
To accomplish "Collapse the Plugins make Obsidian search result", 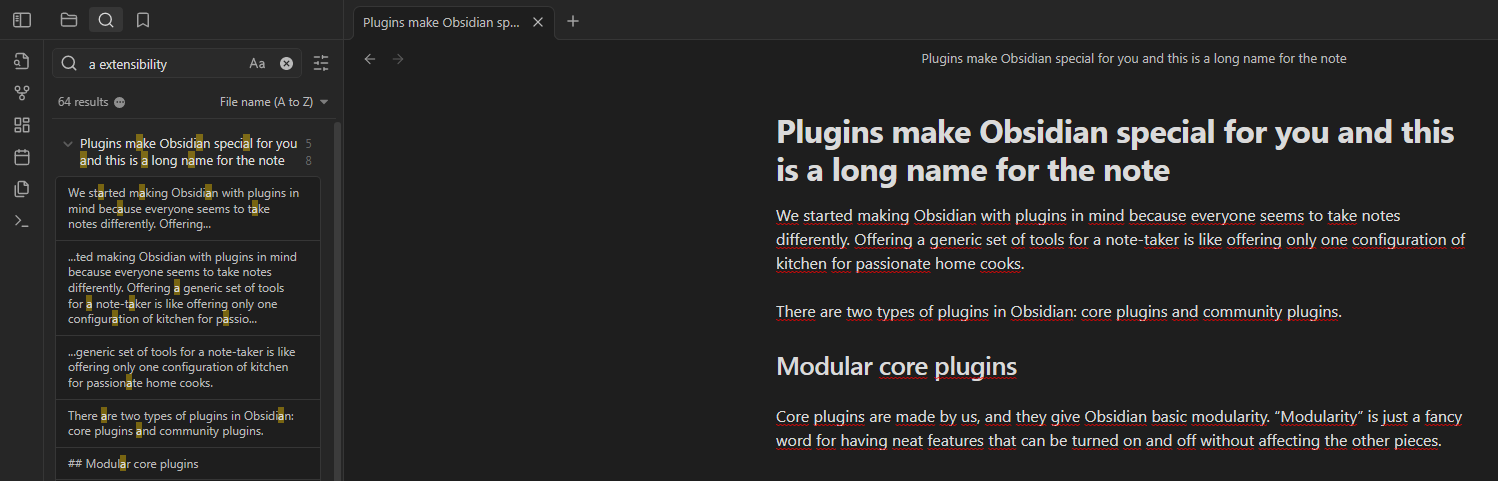I will [x=68, y=144].
